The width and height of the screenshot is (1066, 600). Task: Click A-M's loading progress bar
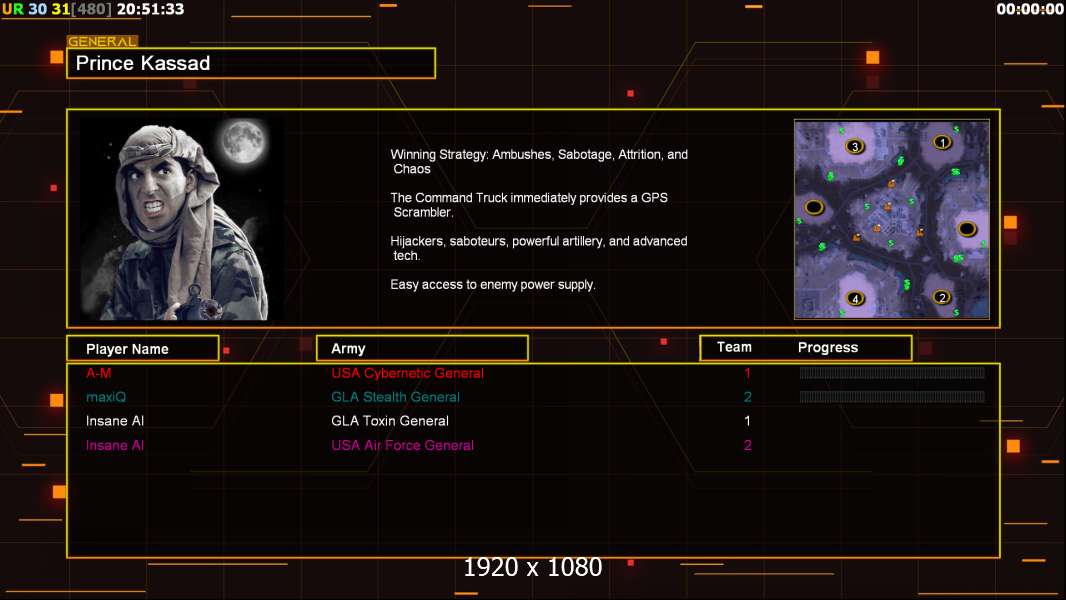pyautogui.click(x=892, y=372)
